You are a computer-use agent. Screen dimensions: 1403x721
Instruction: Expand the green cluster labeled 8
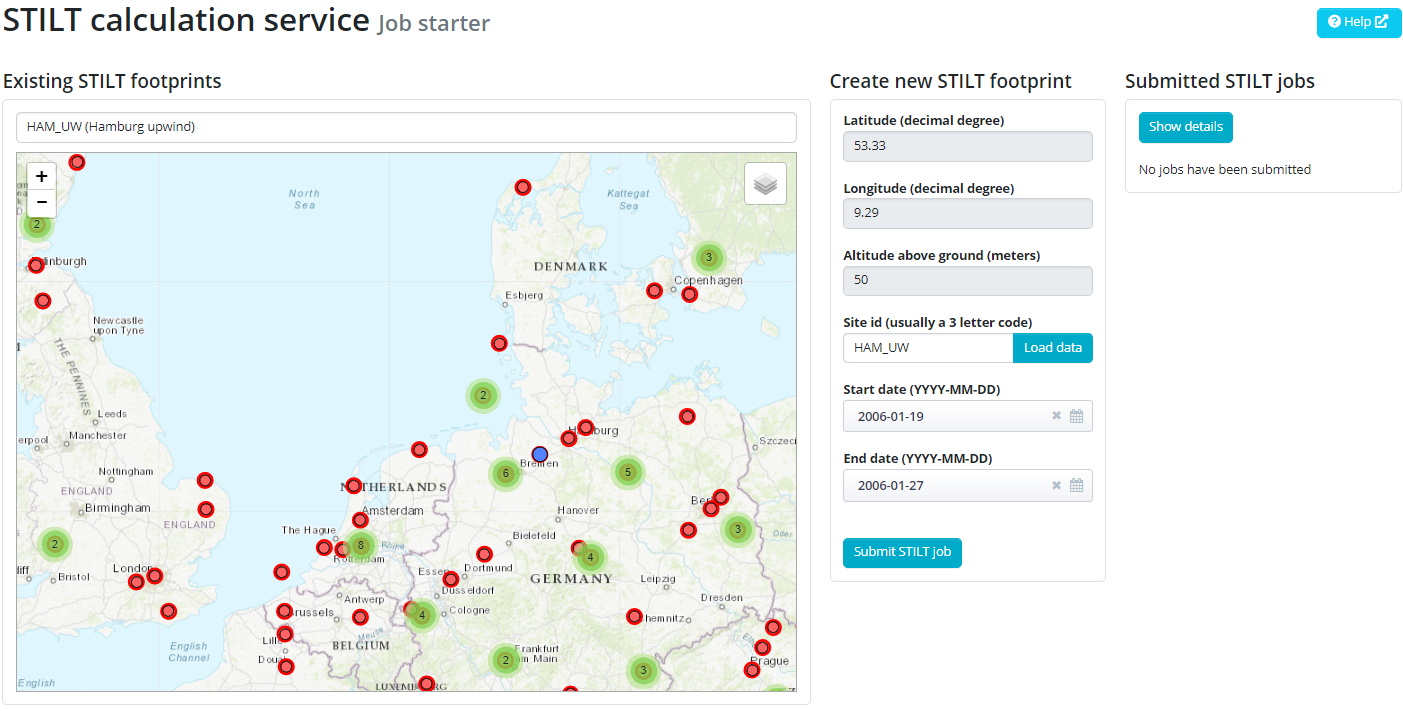point(361,545)
